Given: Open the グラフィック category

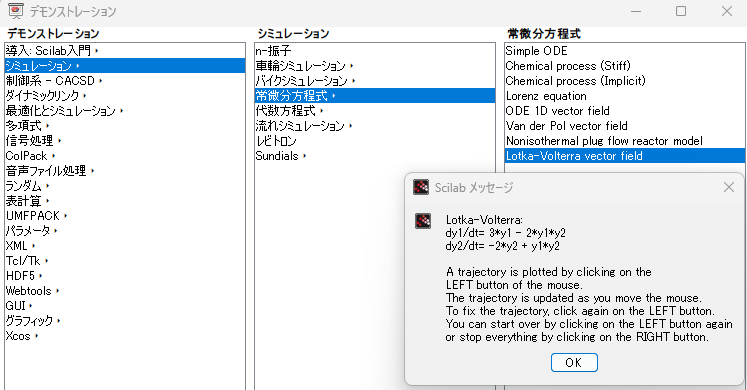Looking at the screenshot, I should coord(125,320).
